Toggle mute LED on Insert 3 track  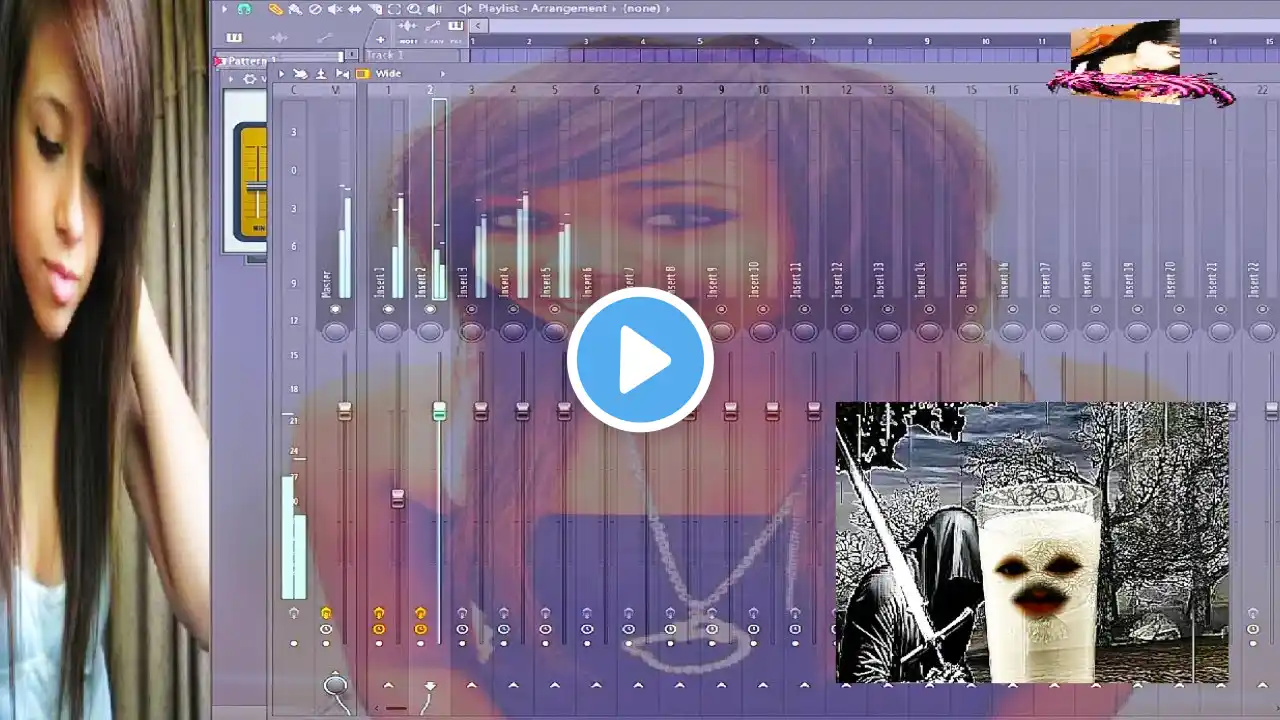coord(471,310)
